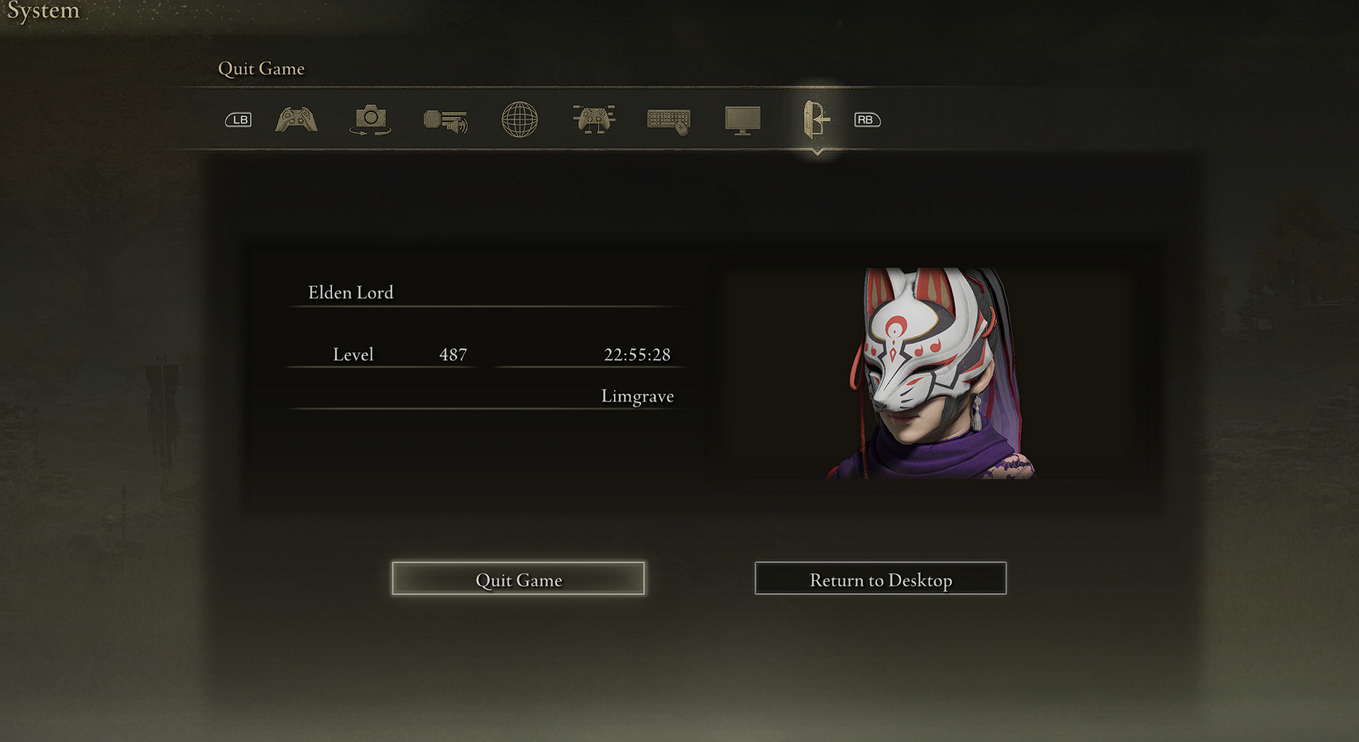Screen dimensions: 1359x742
Task: Open the Sound and Display speaker icon
Action: point(445,120)
